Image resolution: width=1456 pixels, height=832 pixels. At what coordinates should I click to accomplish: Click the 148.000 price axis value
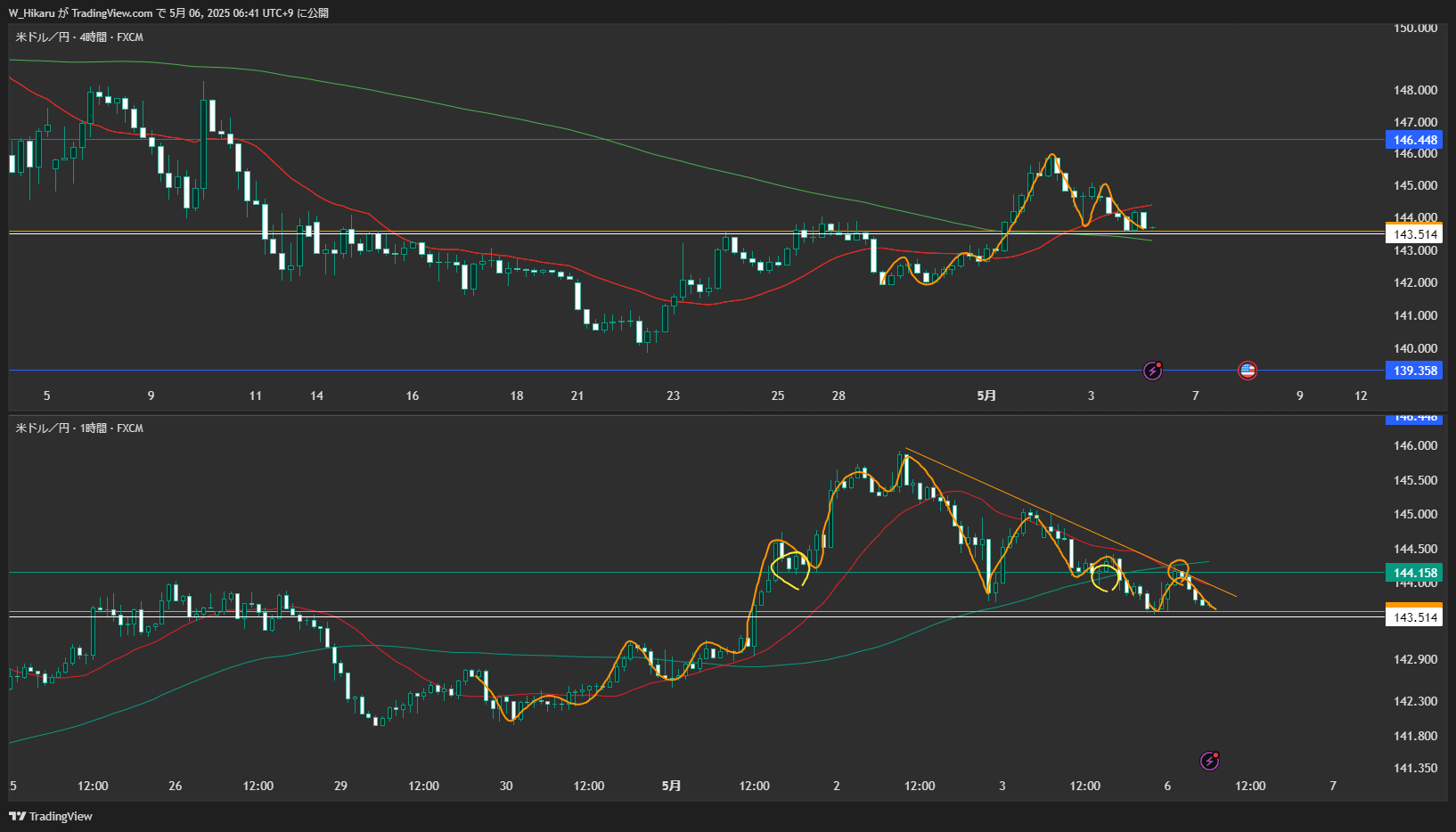pos(1415,90)
